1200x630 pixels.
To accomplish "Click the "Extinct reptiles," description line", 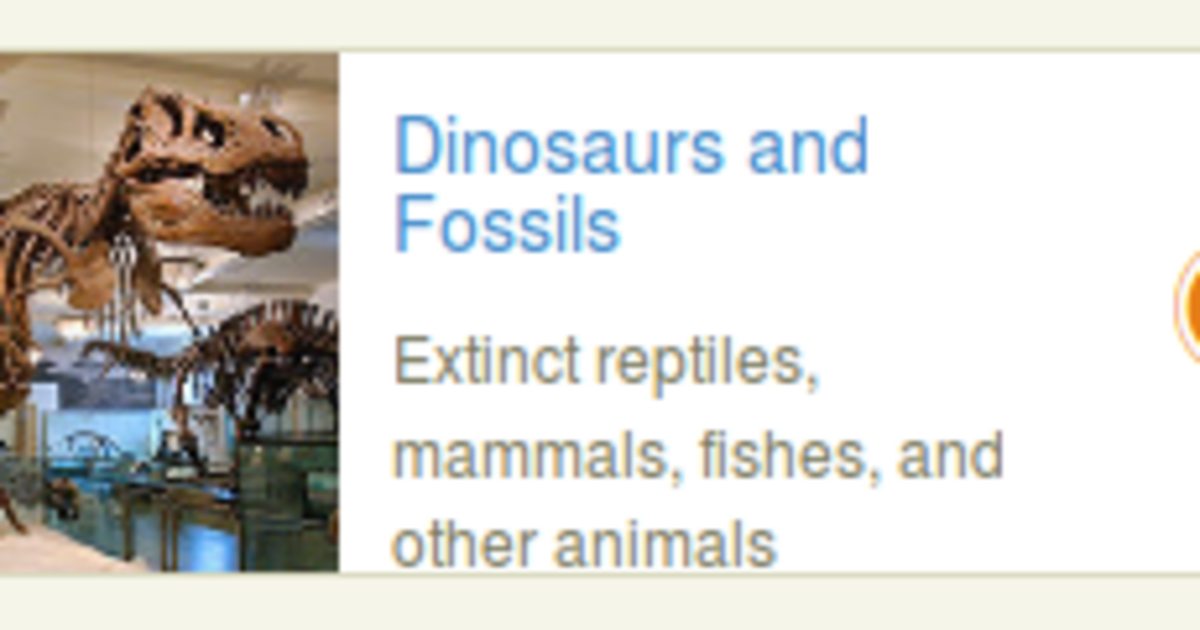I will coord(606,361).
